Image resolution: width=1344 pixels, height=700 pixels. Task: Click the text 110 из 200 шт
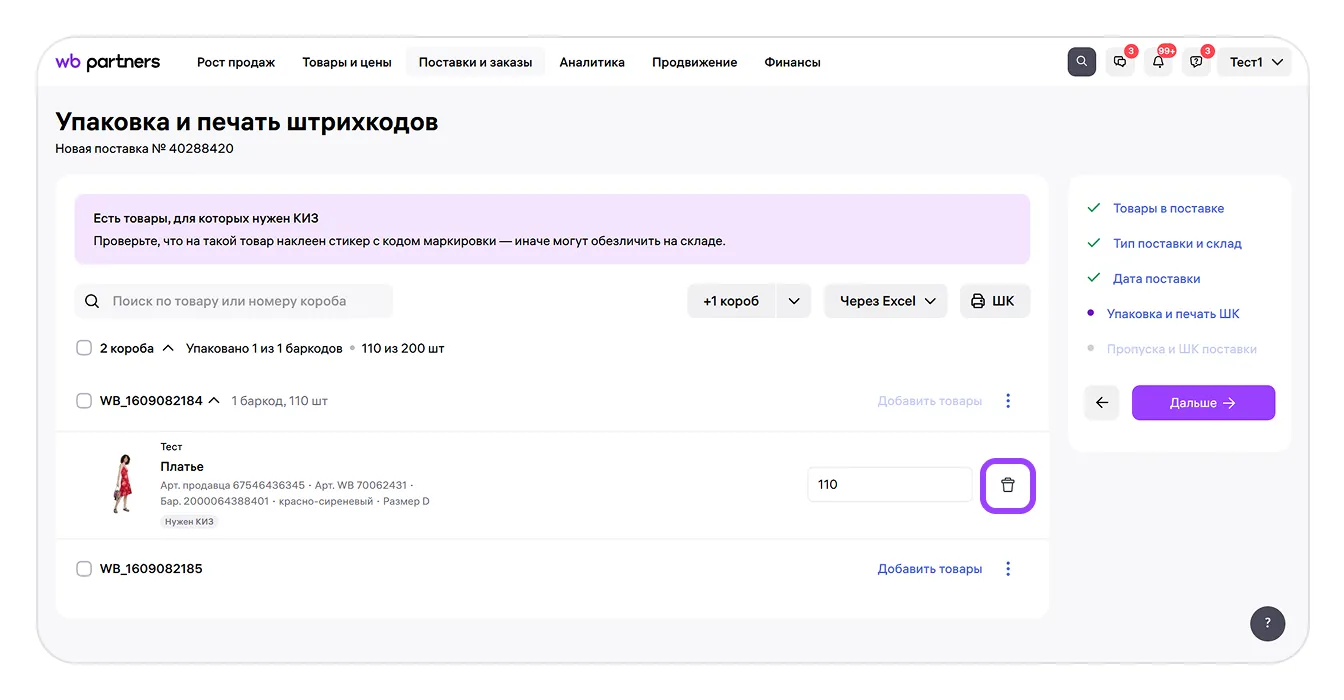[403, 348]
